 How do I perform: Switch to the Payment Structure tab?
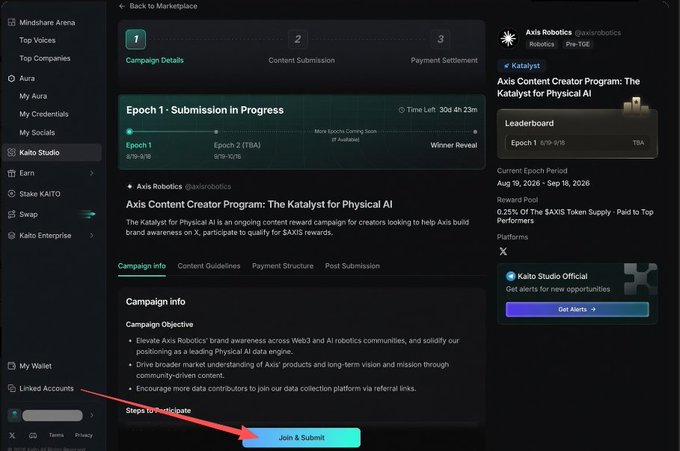pyautogui.click(x=282, y=266)
